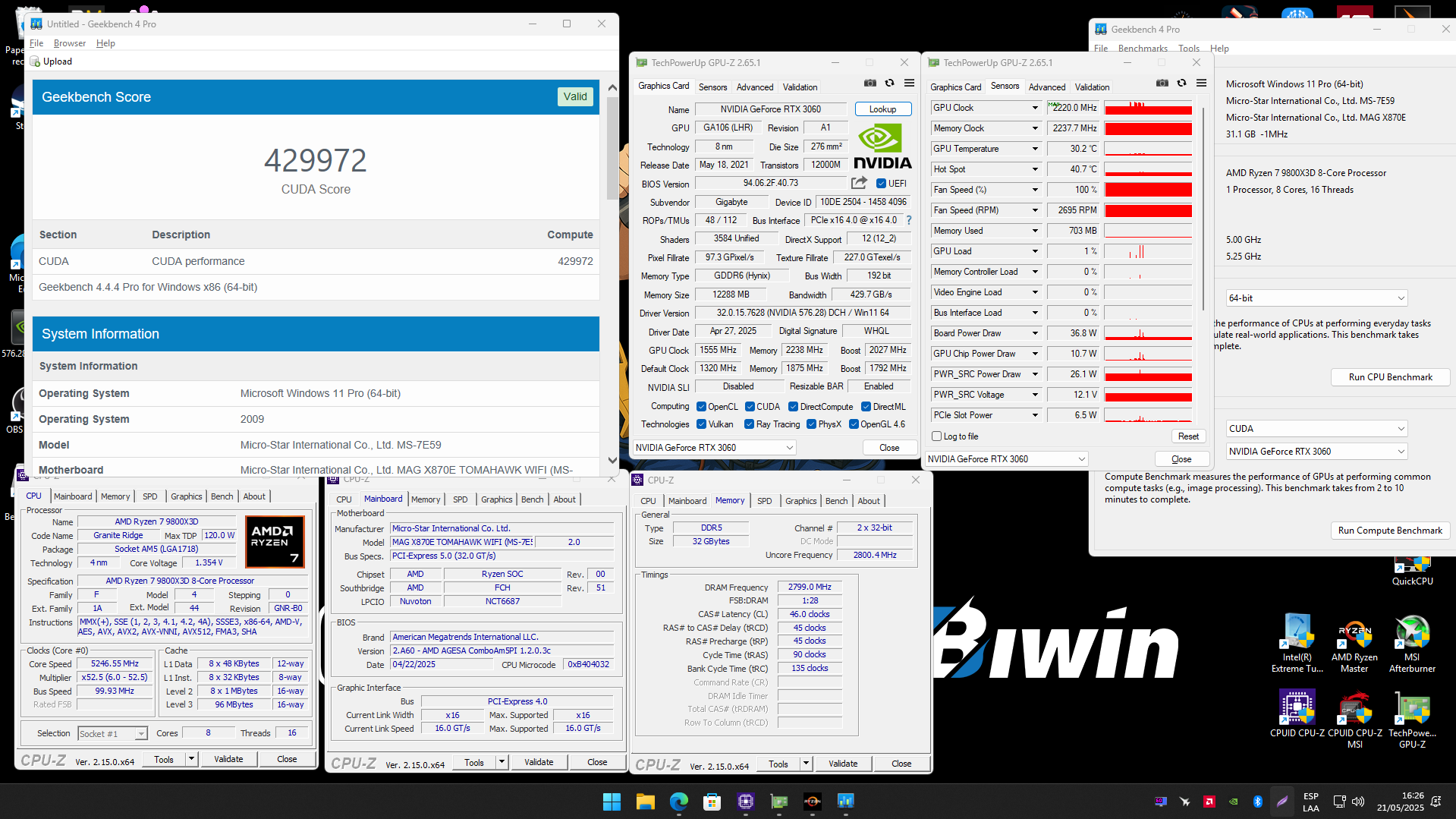Open the Windows Start menu

(612, 802)
